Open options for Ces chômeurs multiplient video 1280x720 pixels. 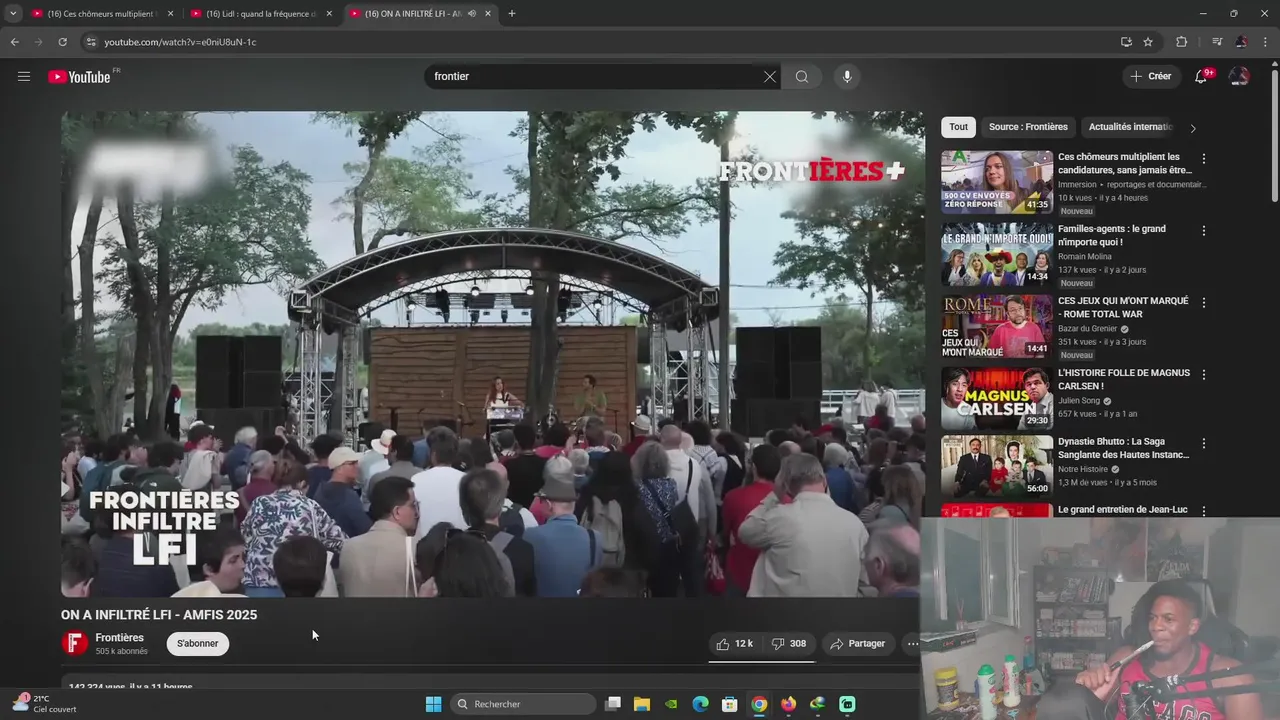click(1204, 159)
